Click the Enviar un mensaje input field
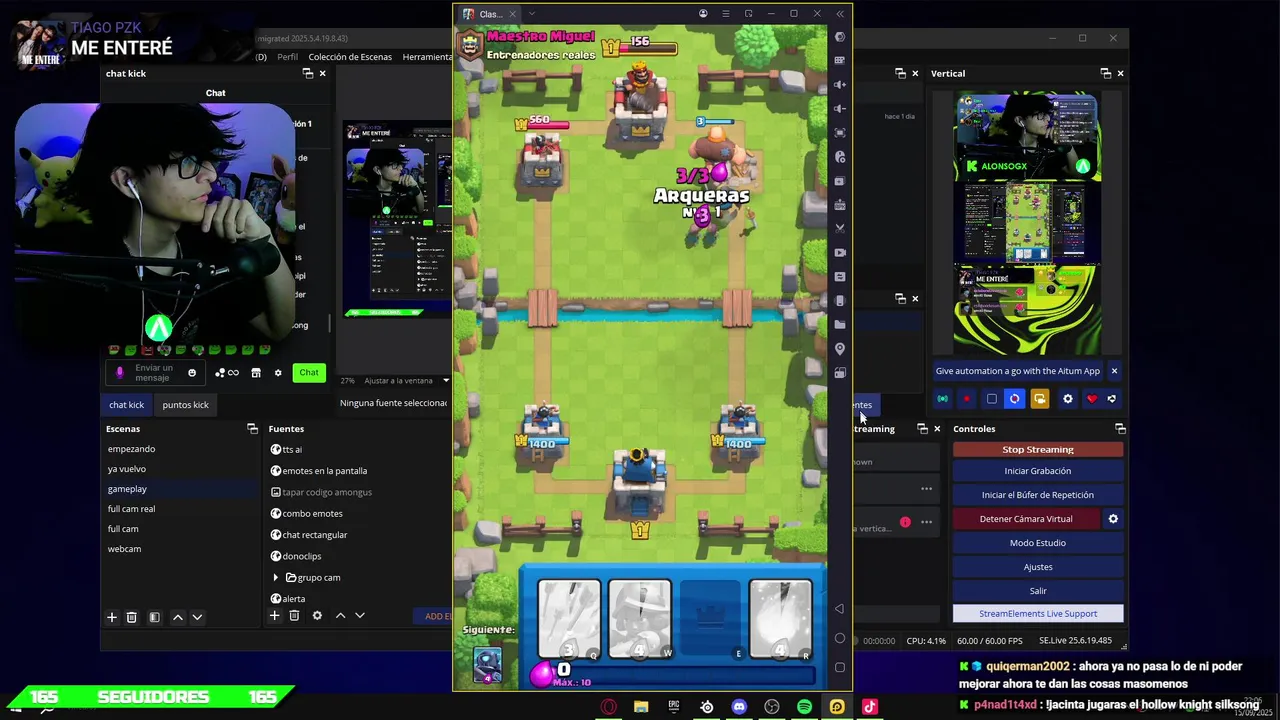The height and width of the screenshot is (720, 1280). pos(153,373)
